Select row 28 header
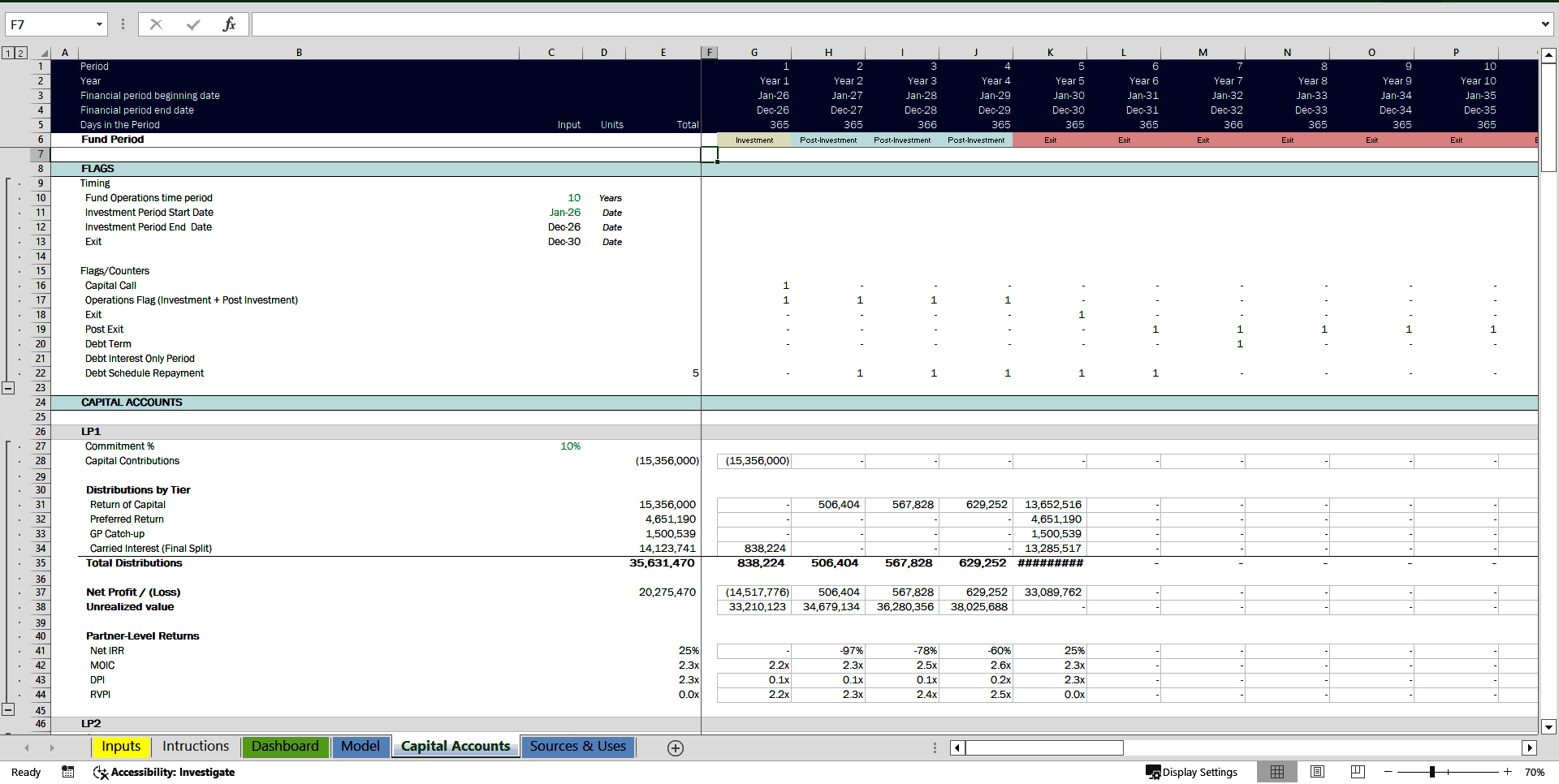This screenshot has width=1559, height=784. (x=41, y=461)
